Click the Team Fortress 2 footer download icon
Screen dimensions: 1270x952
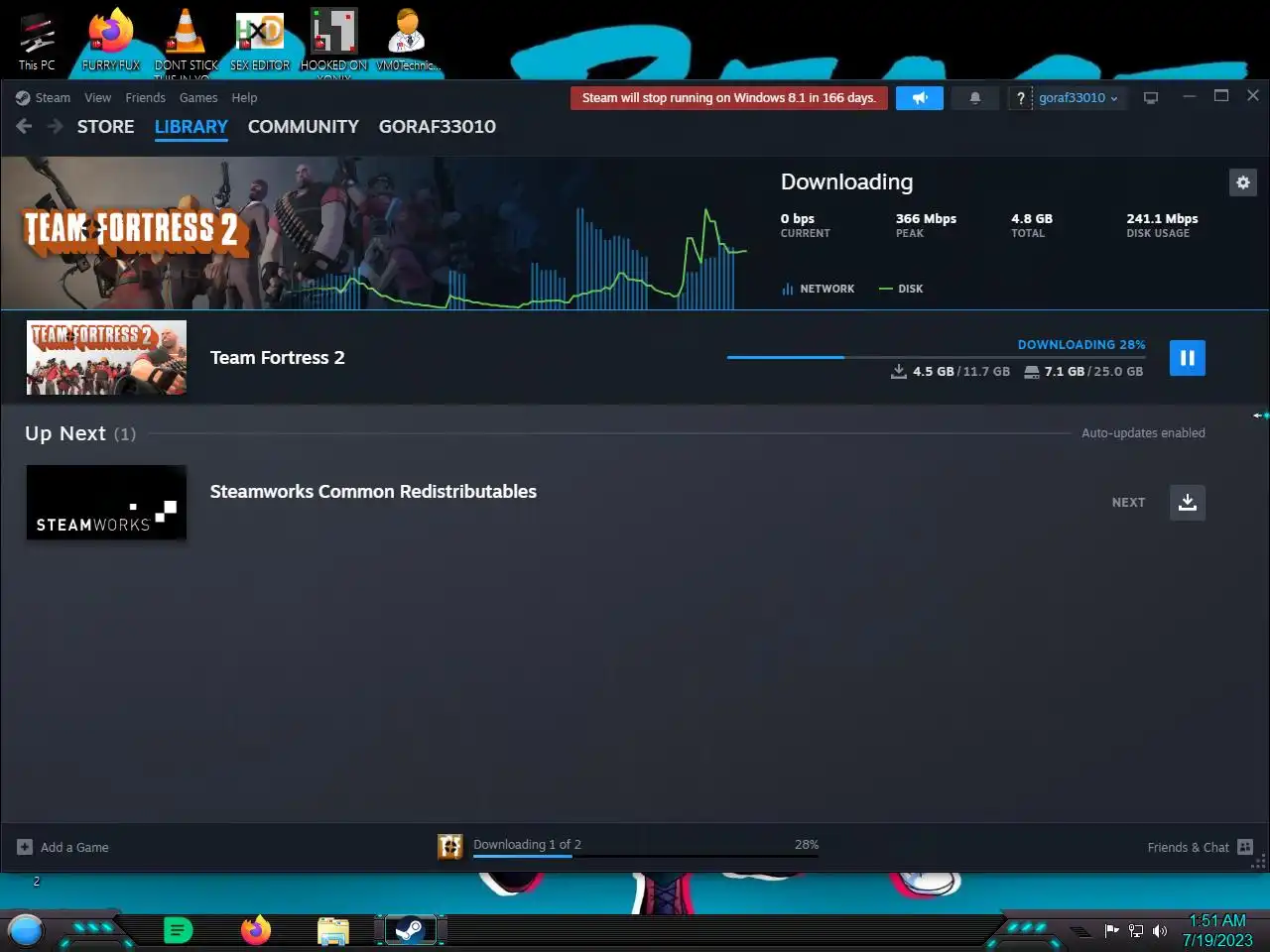[450, 846]
